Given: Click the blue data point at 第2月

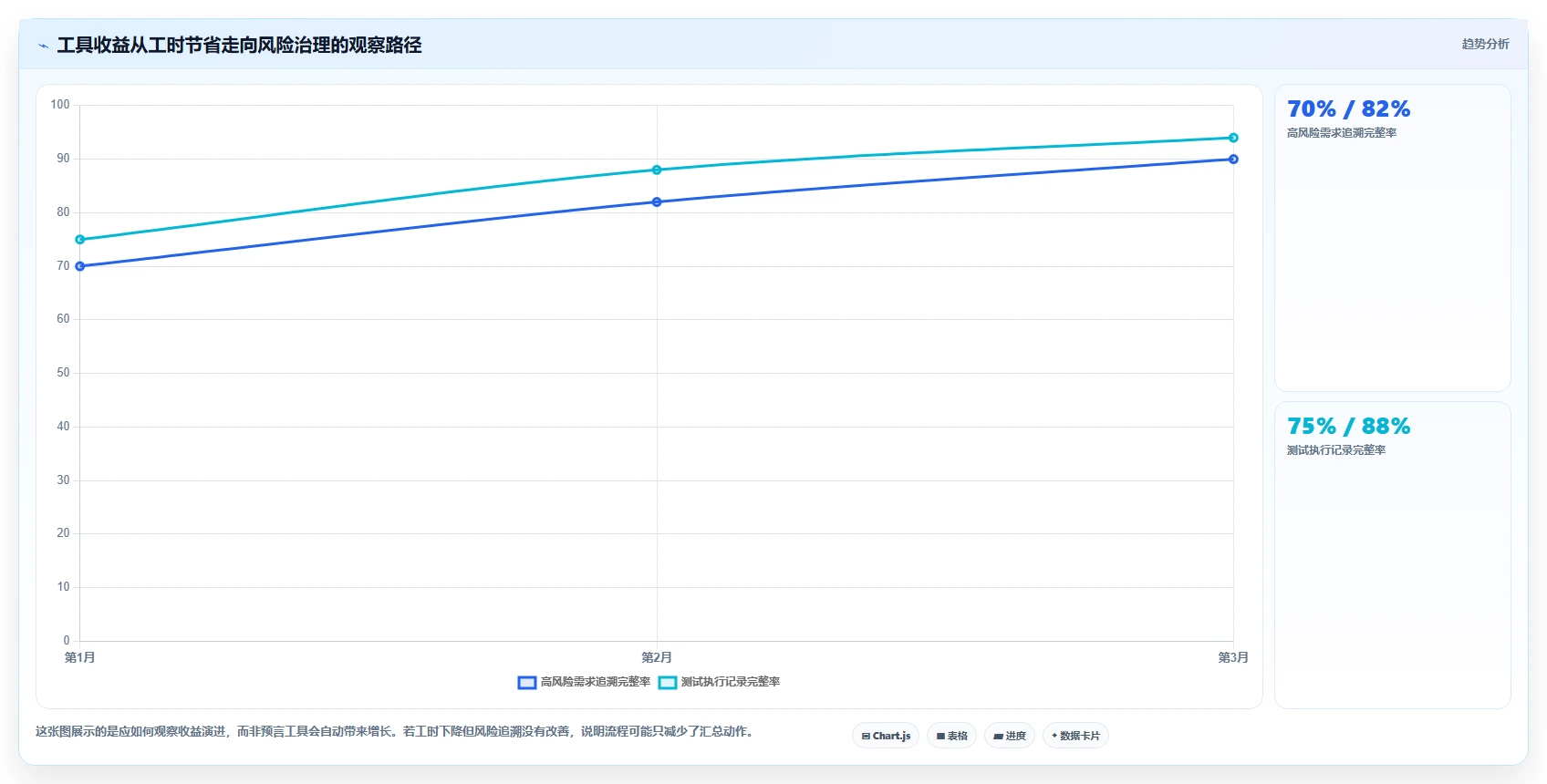Looking at the screenshot, I should pyautogui.click(x=657, y=202).
